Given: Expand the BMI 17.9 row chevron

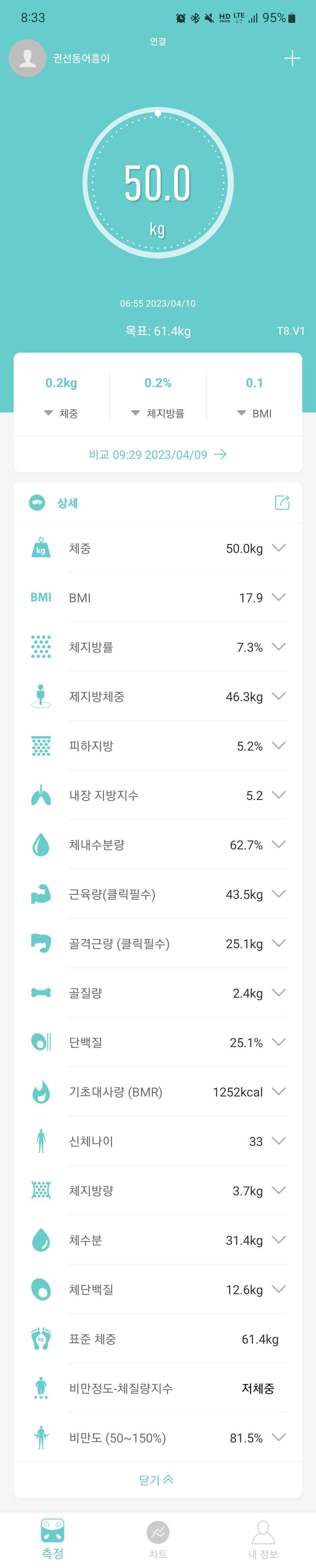Looking at the screenshot, I should pyautogui.click(x=279, y=597).
